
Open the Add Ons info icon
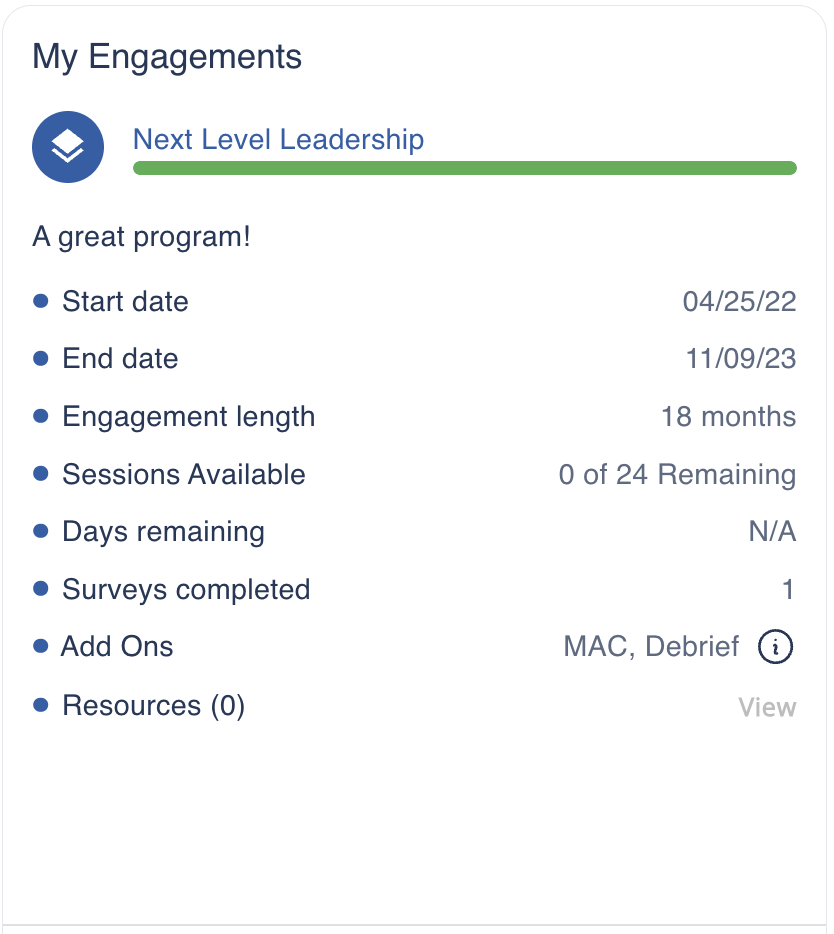[x=775, y=647]
